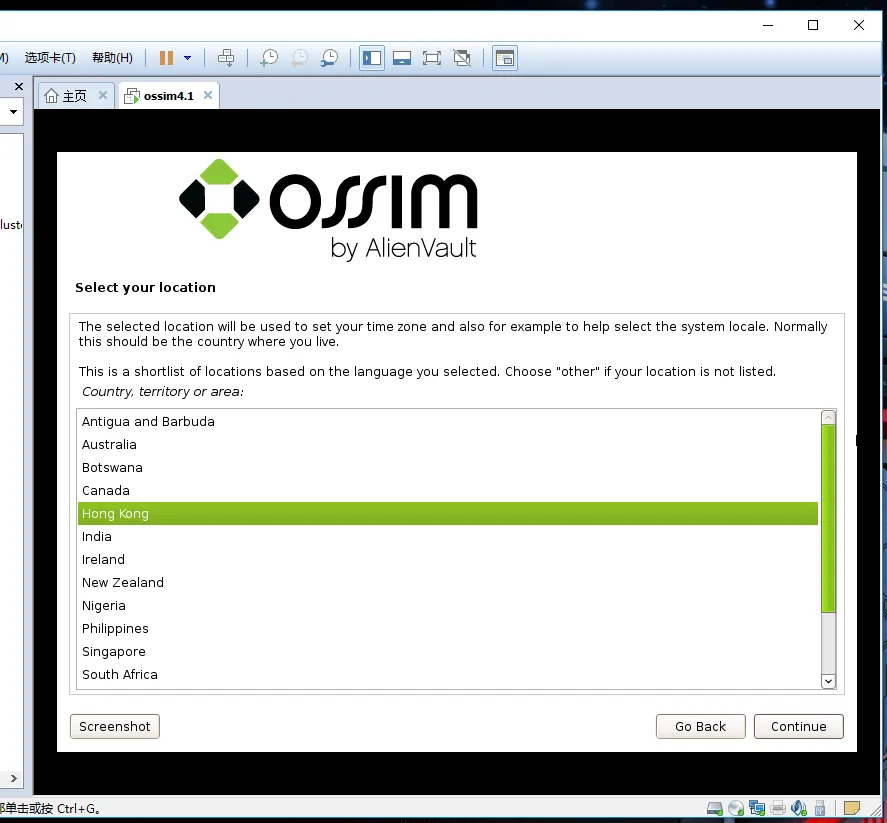Open the 选项卡(T) menu
The image size is (887, 823).
click(50, 58)
